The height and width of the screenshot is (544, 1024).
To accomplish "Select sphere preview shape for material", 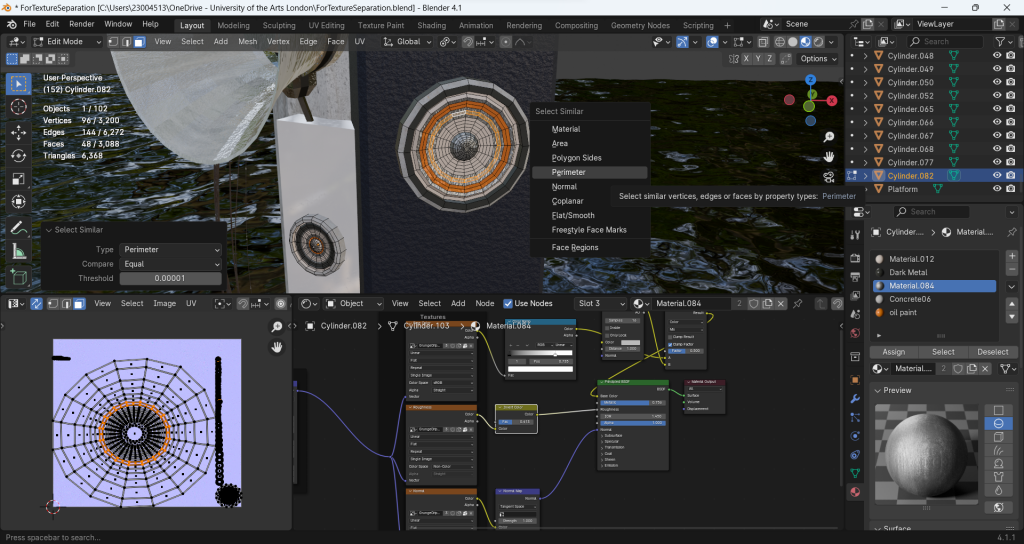I will pos(998,424).
